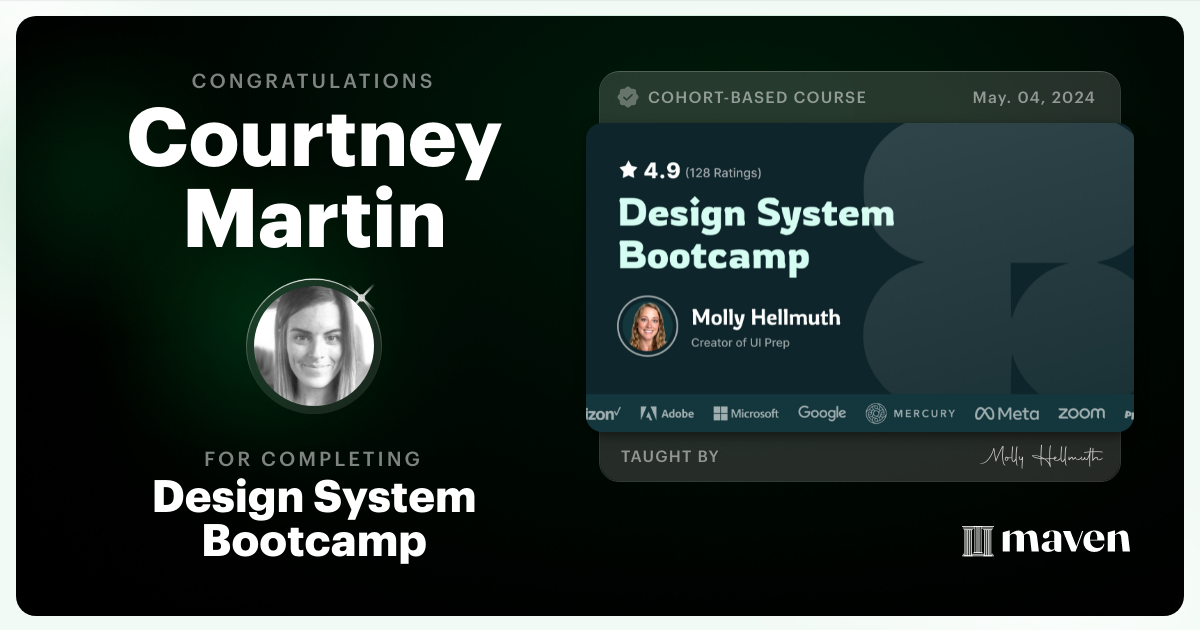Open the Design System Bootcamp course title

tap(757, 232)
